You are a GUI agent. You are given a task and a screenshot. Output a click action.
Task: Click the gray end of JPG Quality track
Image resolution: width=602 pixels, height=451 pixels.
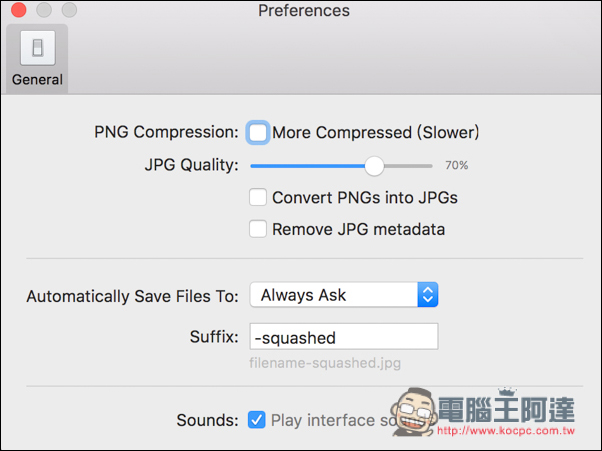408,166
